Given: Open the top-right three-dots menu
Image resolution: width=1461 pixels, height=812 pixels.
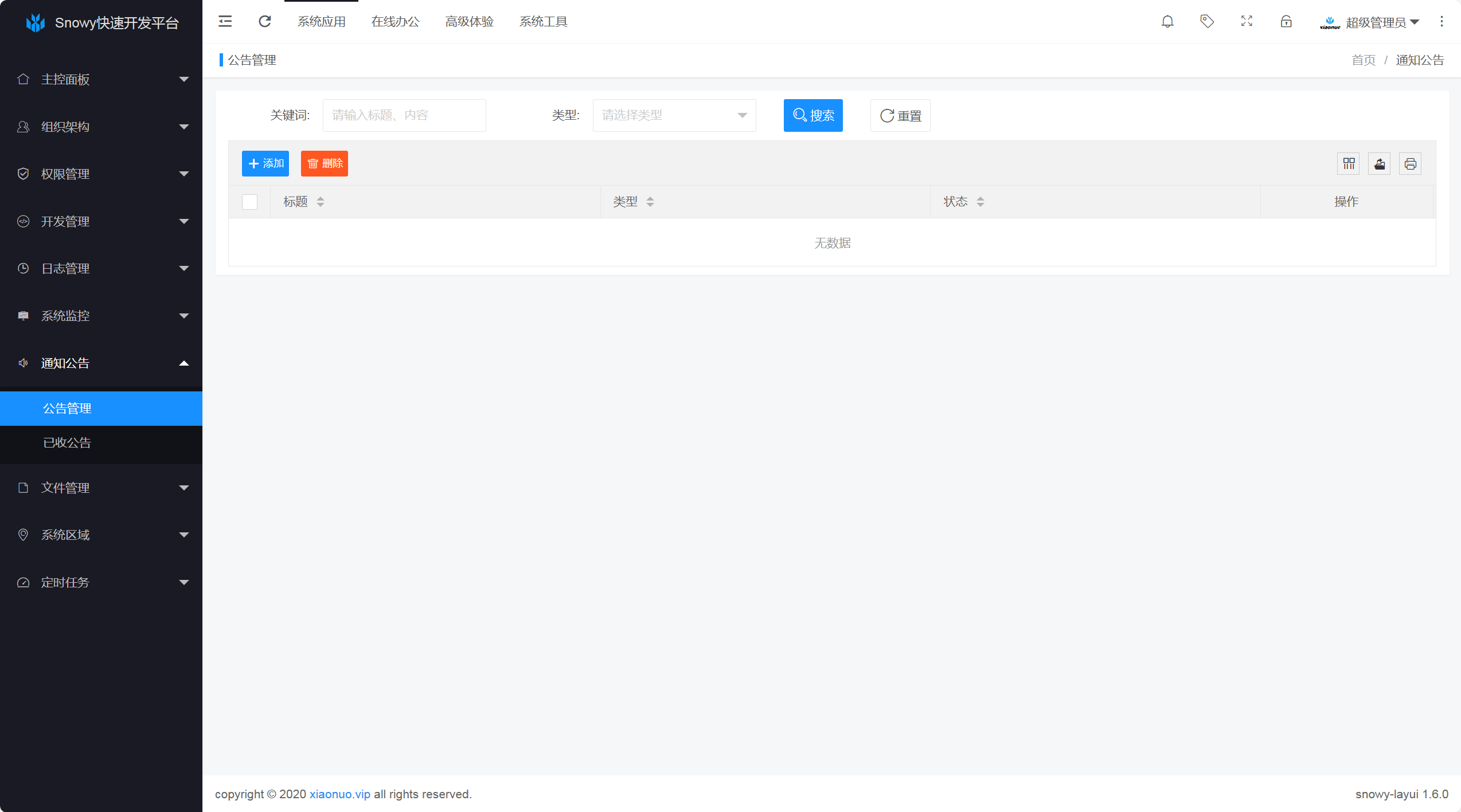Looking at the screenshot, I should click(x=1442, y=22).
